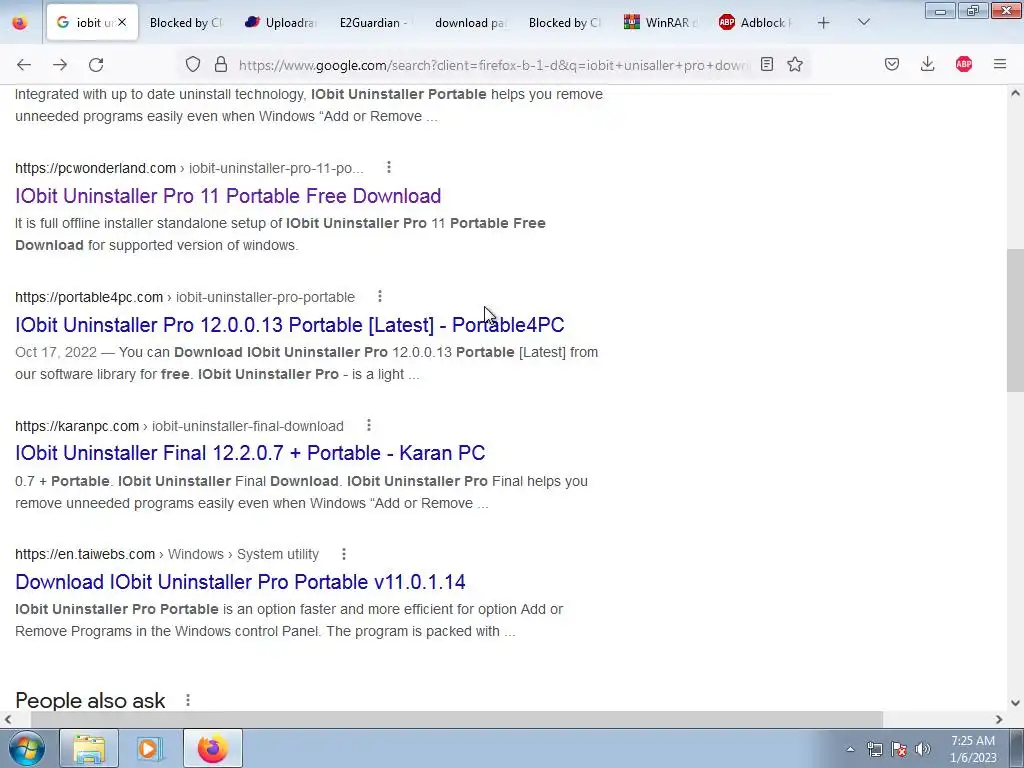This screenshot has height=768, width=1024.
Task: Switch to the Uploadrar tab
Action: pos(280,23)
